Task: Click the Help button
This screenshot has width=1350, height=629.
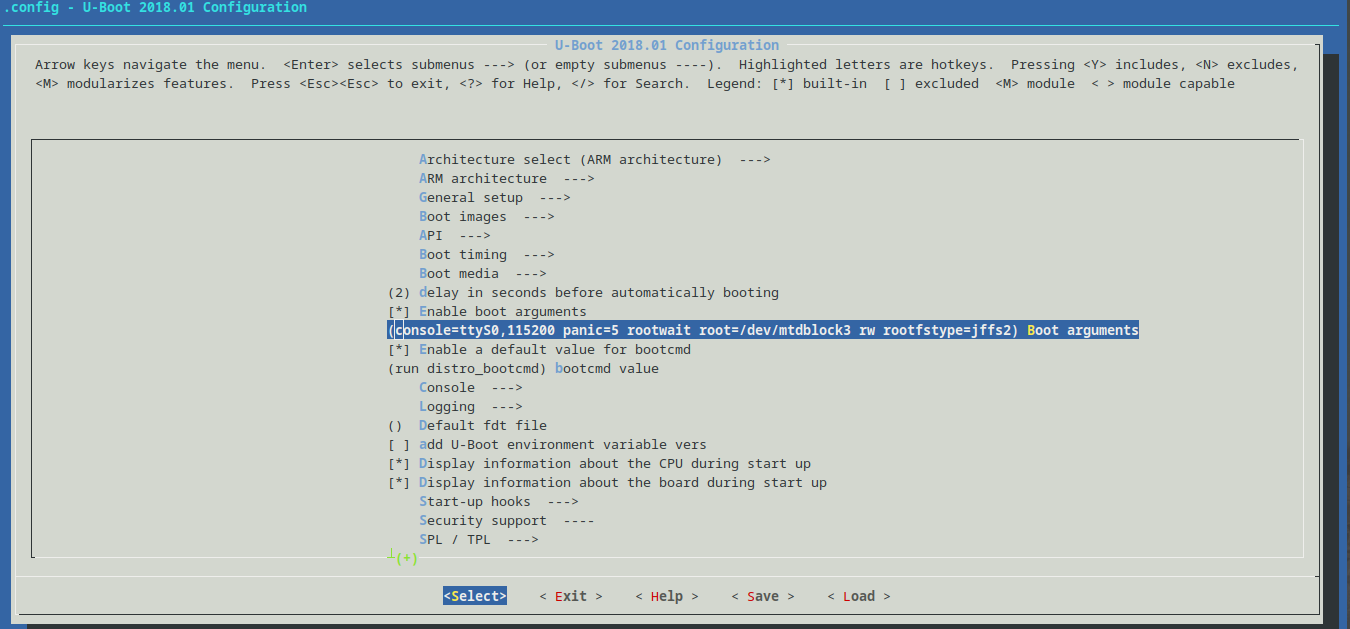Action: [x=667, y=596]
